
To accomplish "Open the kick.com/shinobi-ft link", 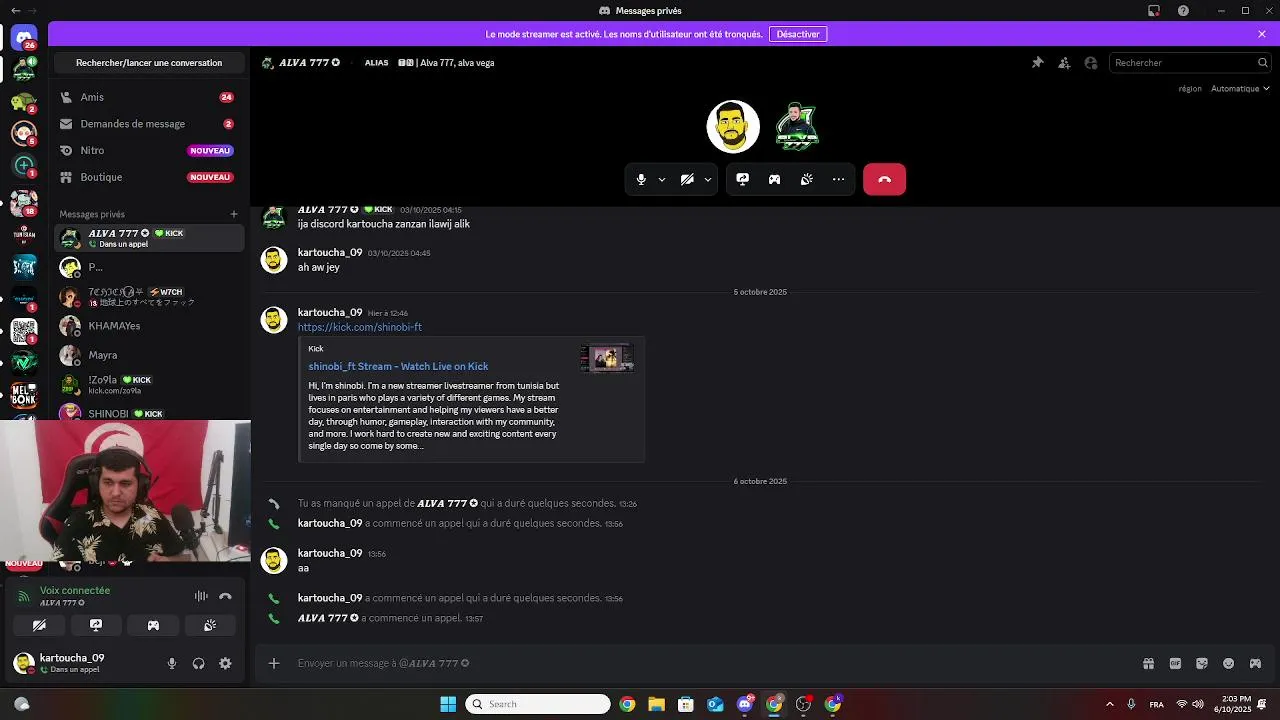I will coord(360,327).
